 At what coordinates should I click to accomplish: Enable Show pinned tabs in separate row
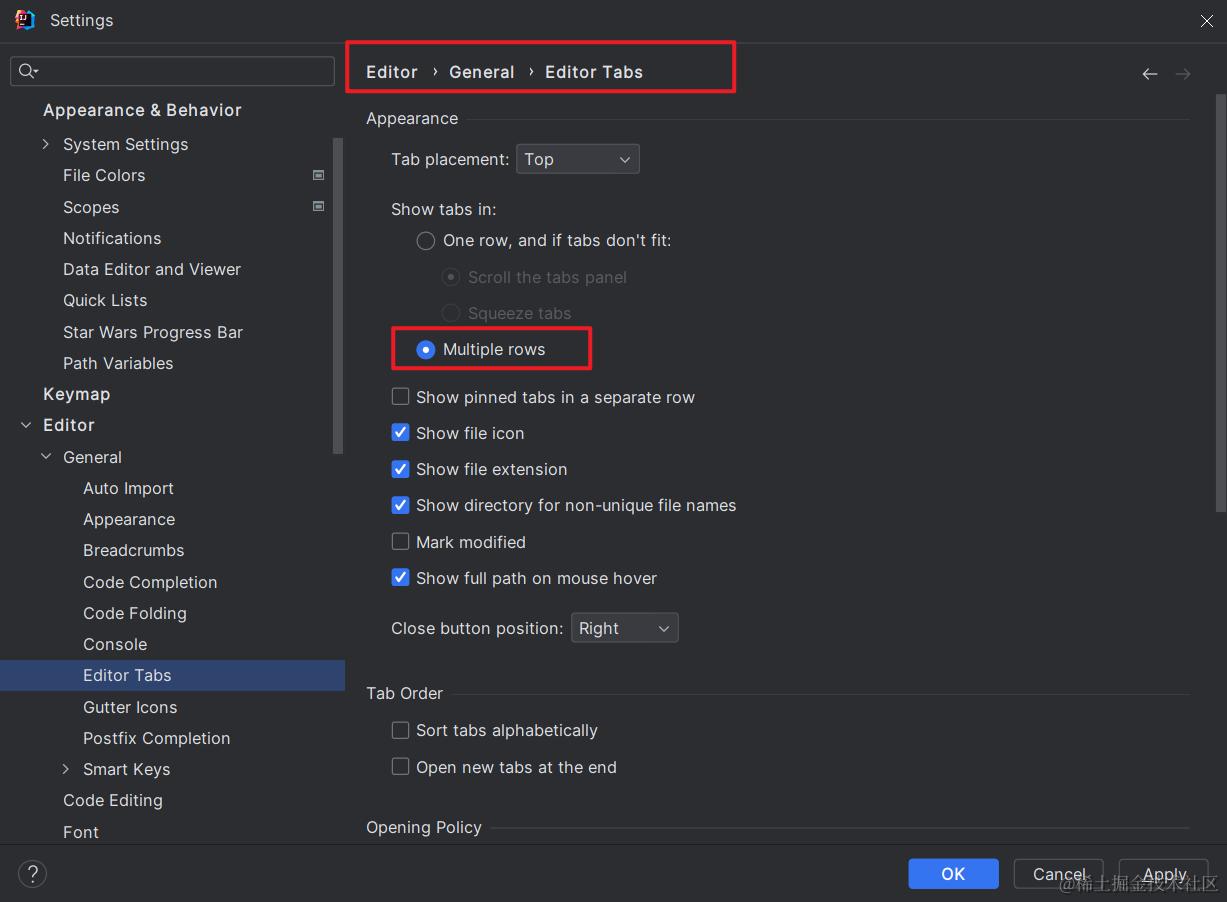point(400,397)
